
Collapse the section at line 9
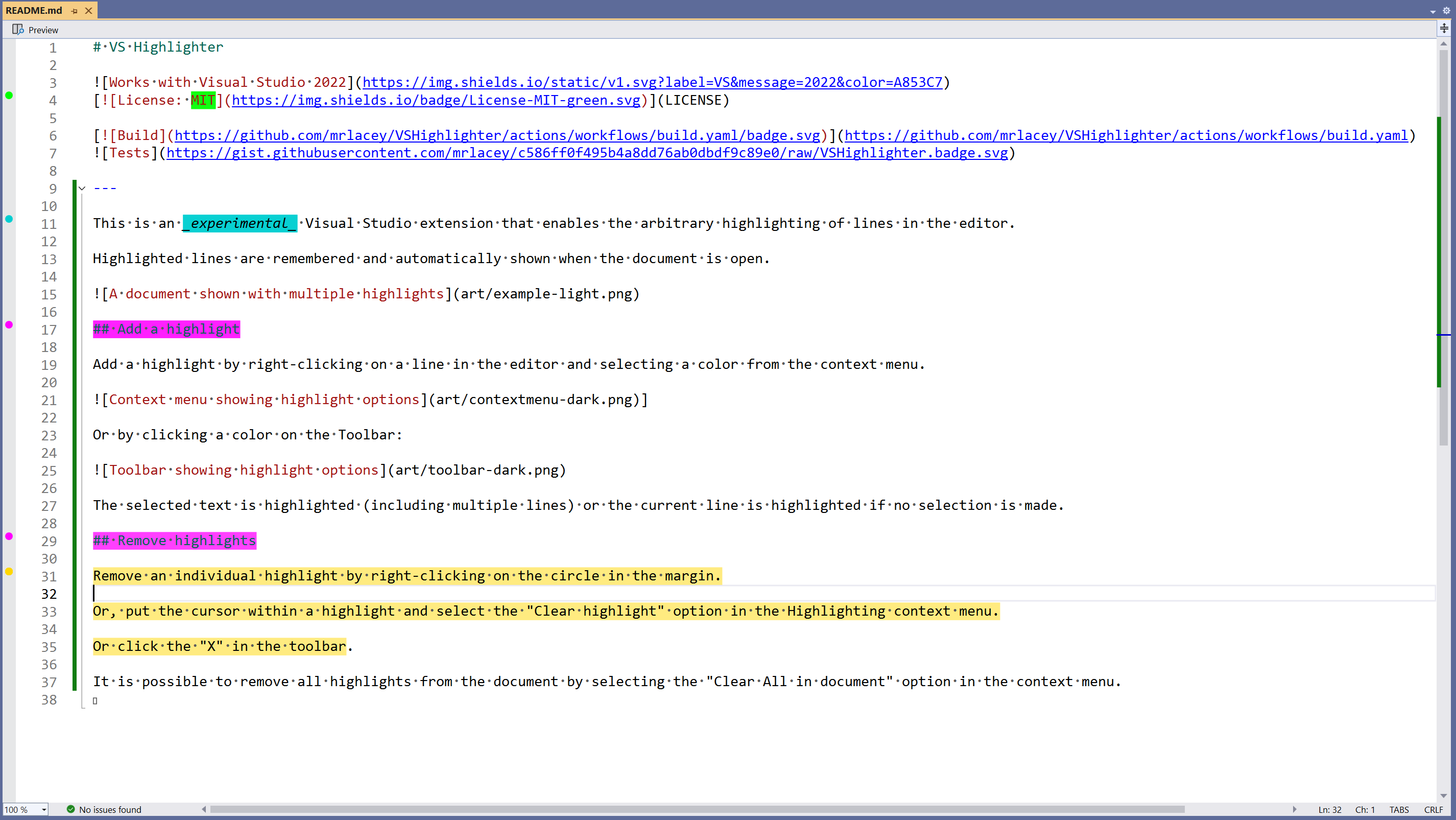[82, 189]
